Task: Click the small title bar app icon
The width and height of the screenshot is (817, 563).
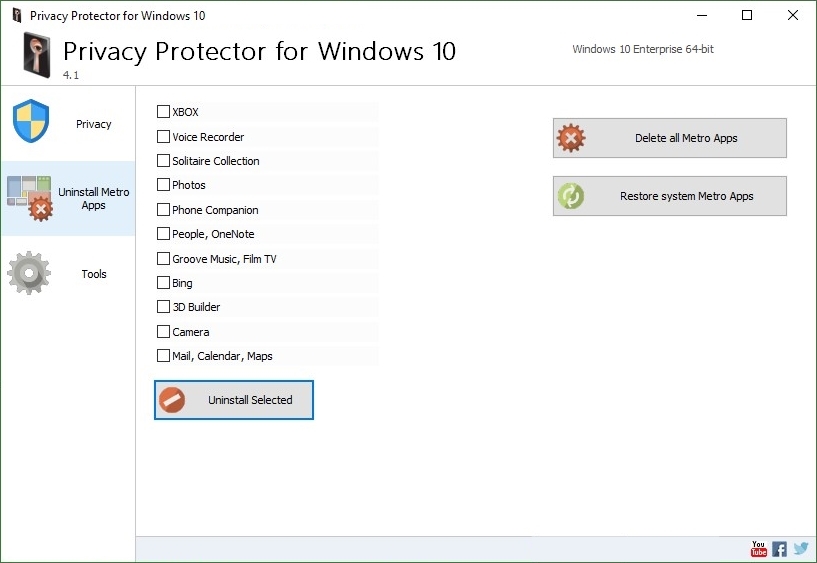Action: [x=17, y=15]
